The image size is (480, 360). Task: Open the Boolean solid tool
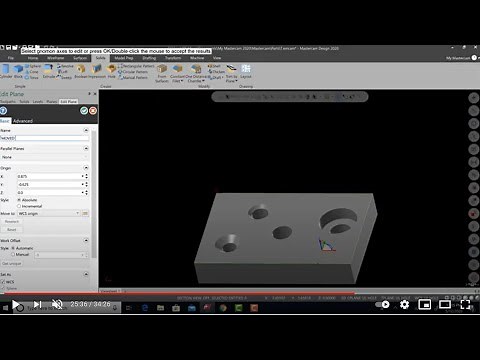point(81,72)
